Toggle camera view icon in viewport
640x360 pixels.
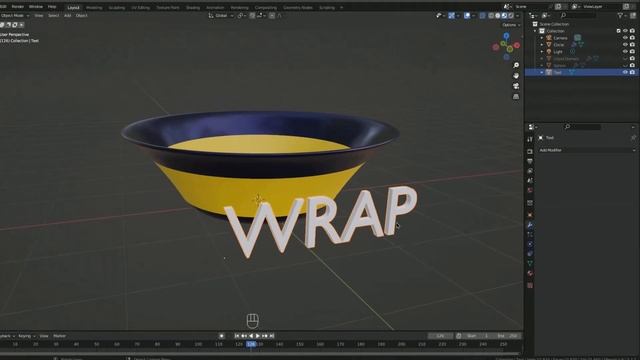coord(516,86)
